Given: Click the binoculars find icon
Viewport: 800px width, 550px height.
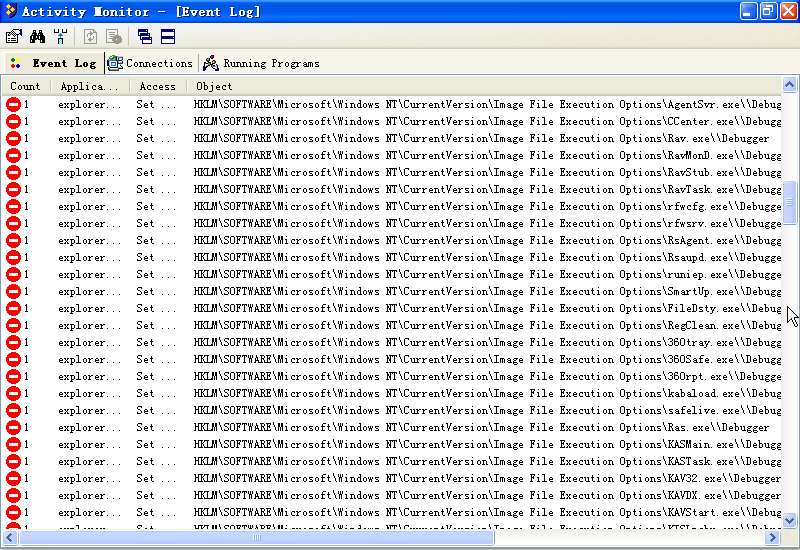Looking at the screenshot, I should (x=37, y=36).
